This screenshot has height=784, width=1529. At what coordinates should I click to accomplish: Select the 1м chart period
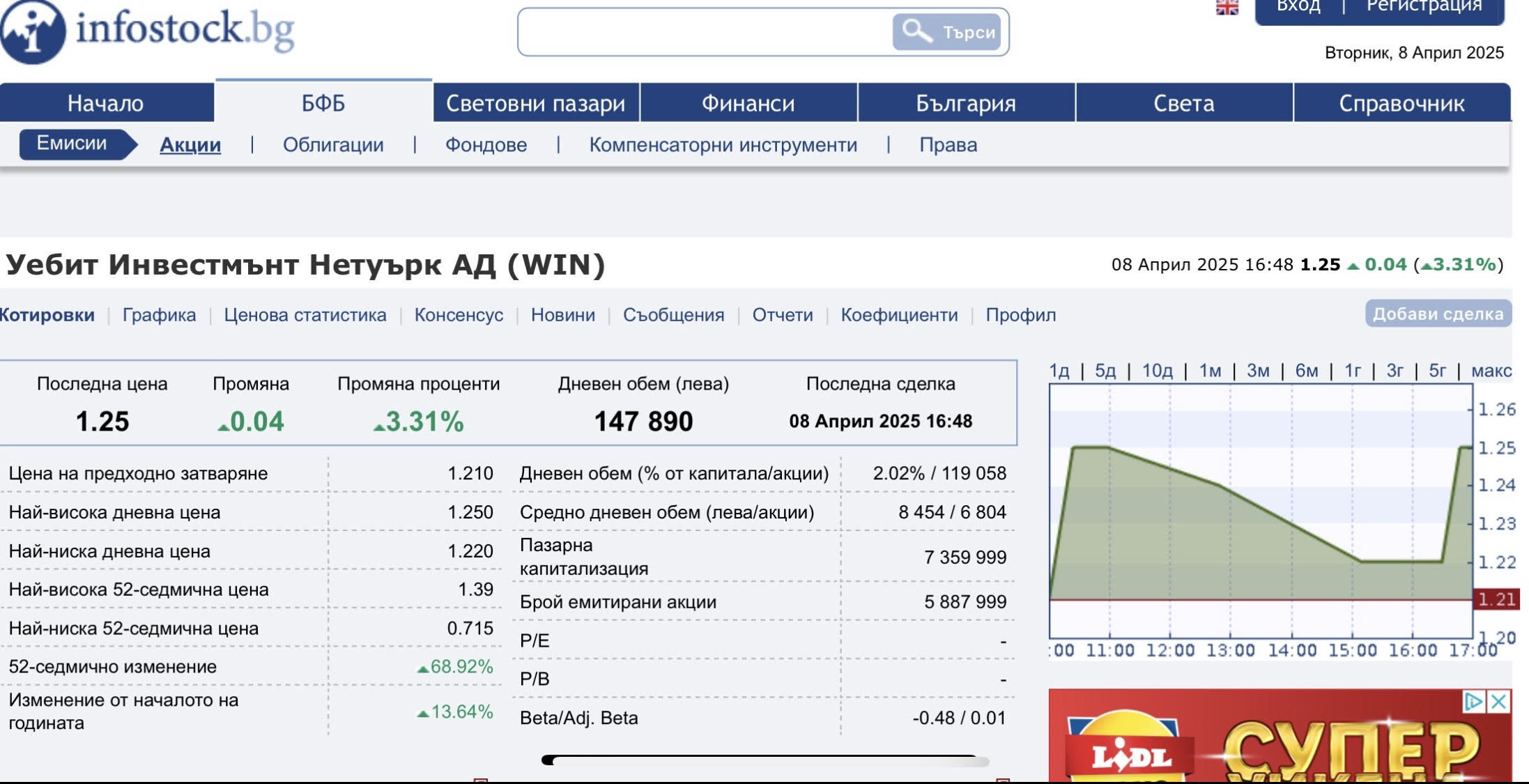(1210, 371)
